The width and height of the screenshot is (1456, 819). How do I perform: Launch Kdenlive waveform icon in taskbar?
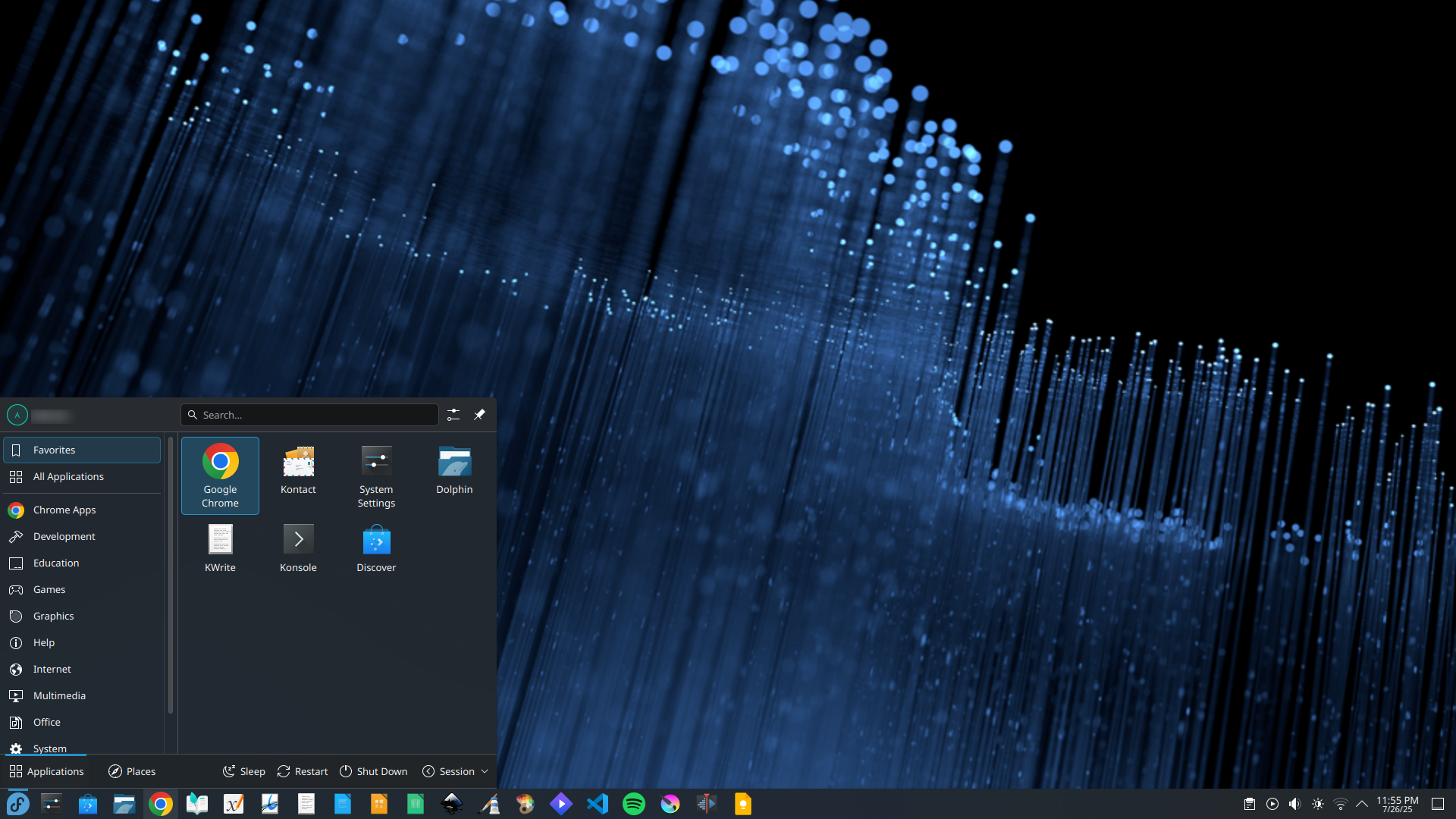pos(707,804)
